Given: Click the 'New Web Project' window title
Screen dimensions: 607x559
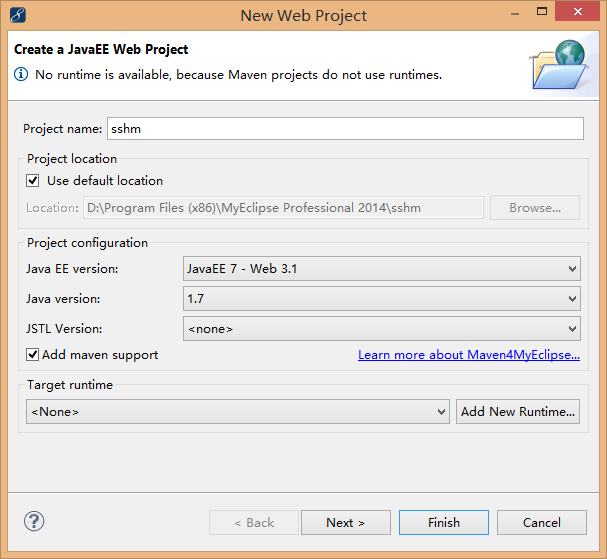Looking at the screenshot, I should 304,16.
